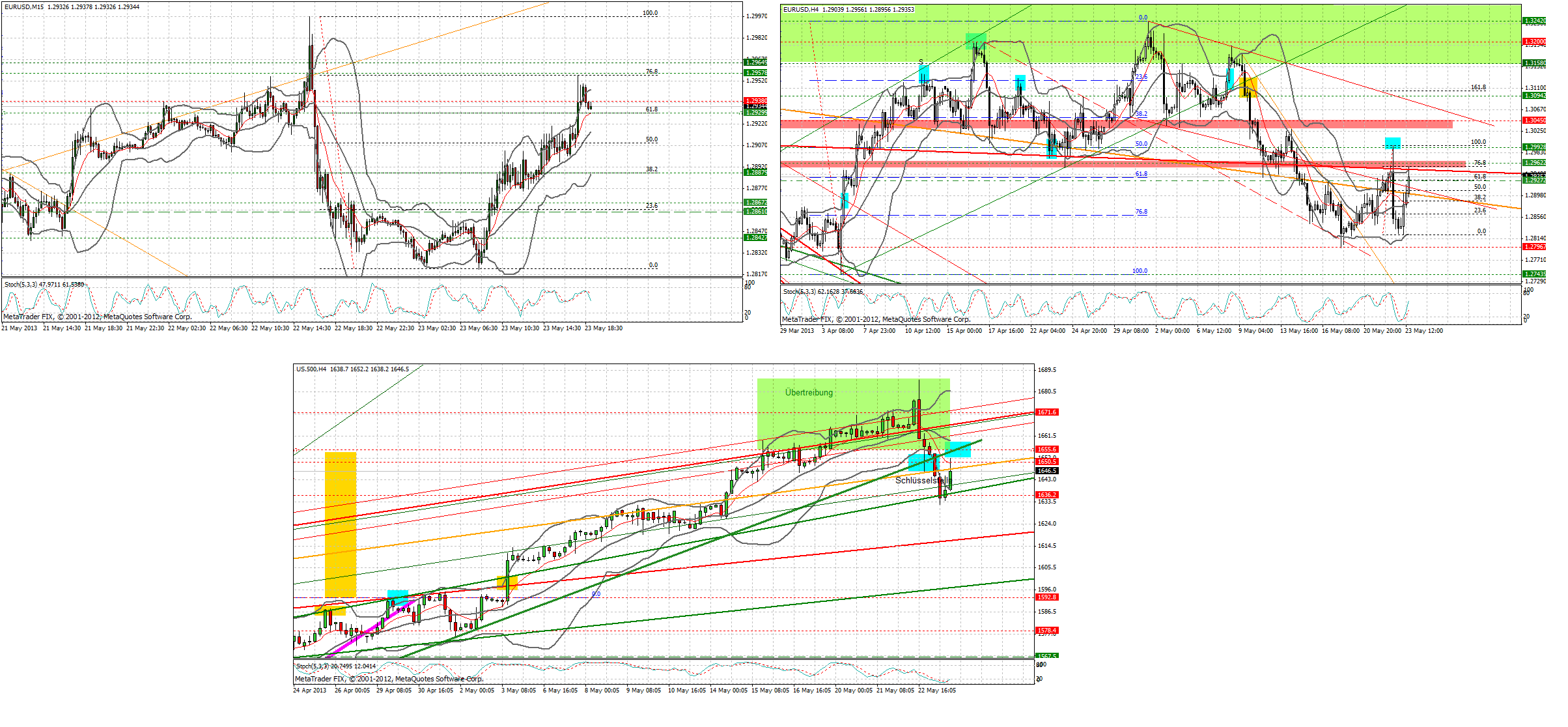
Task: Click the 1.30450 red price label
Action: tap(1534, 120)
